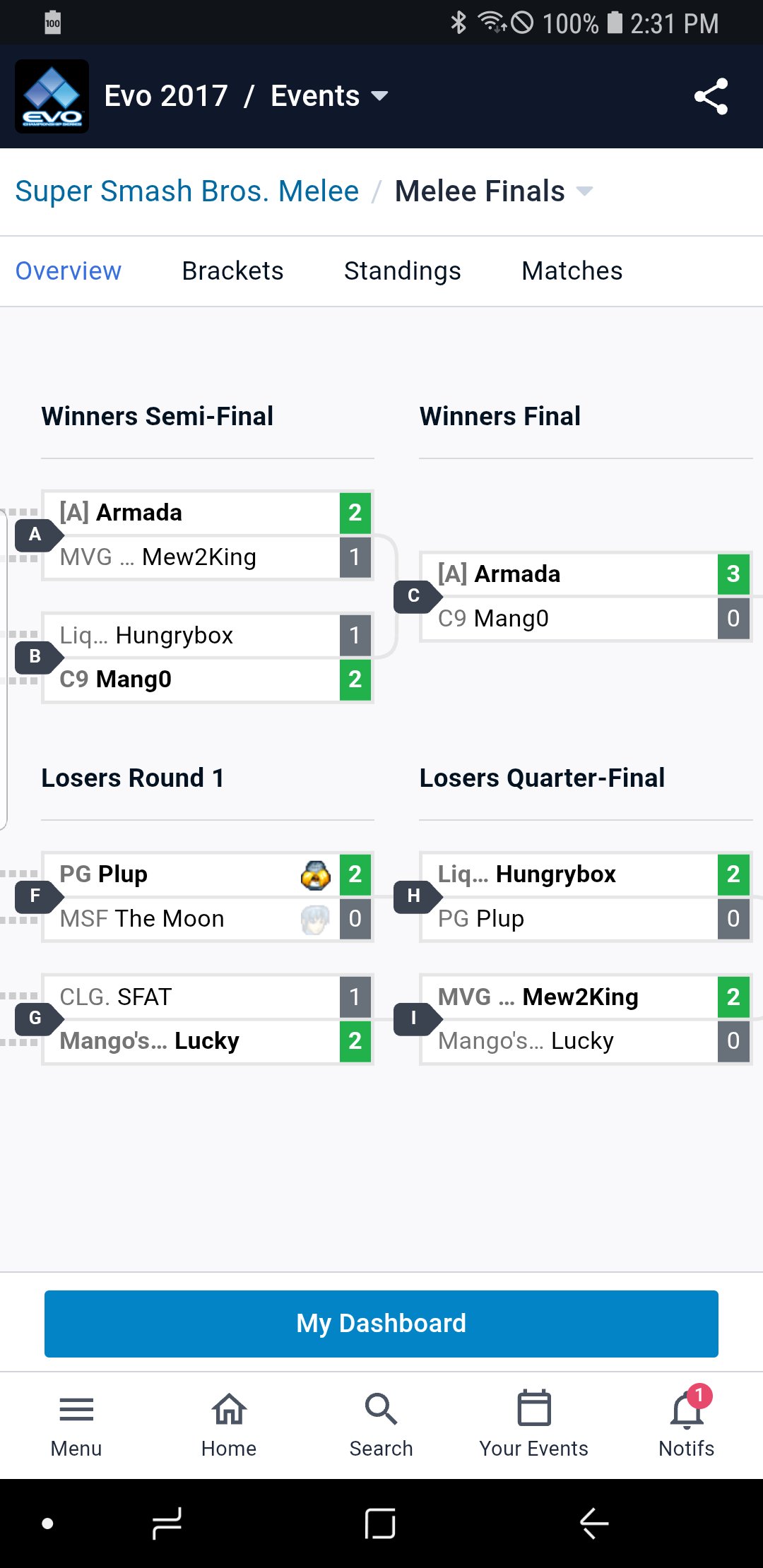The image size is (763, 1568).
Task: Open the Menu hamburger icon
Action: coord(76,1409)
